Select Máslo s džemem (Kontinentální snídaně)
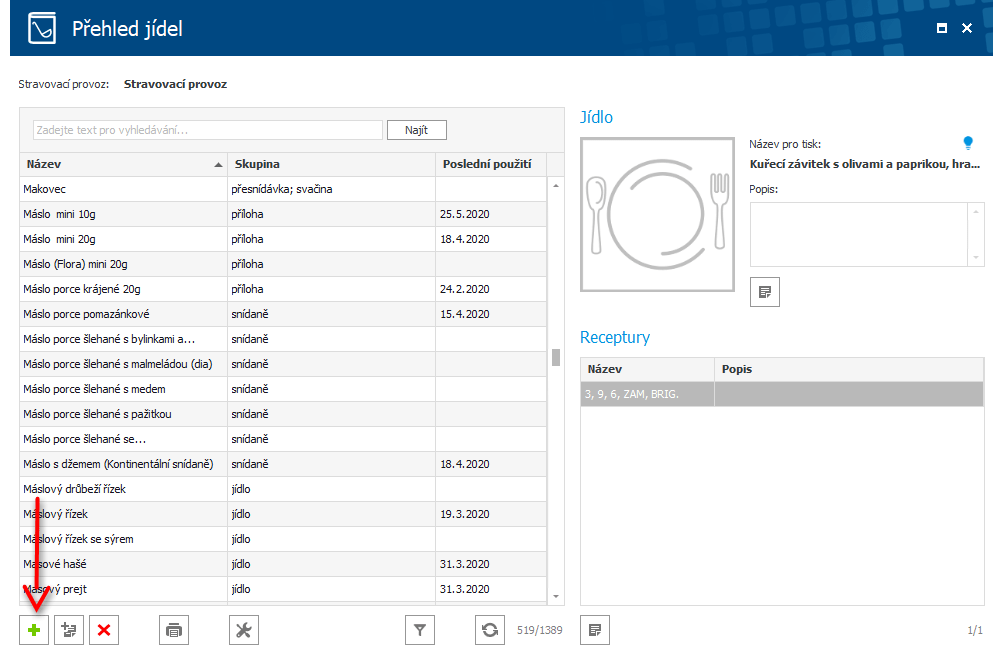 point(283,463)
